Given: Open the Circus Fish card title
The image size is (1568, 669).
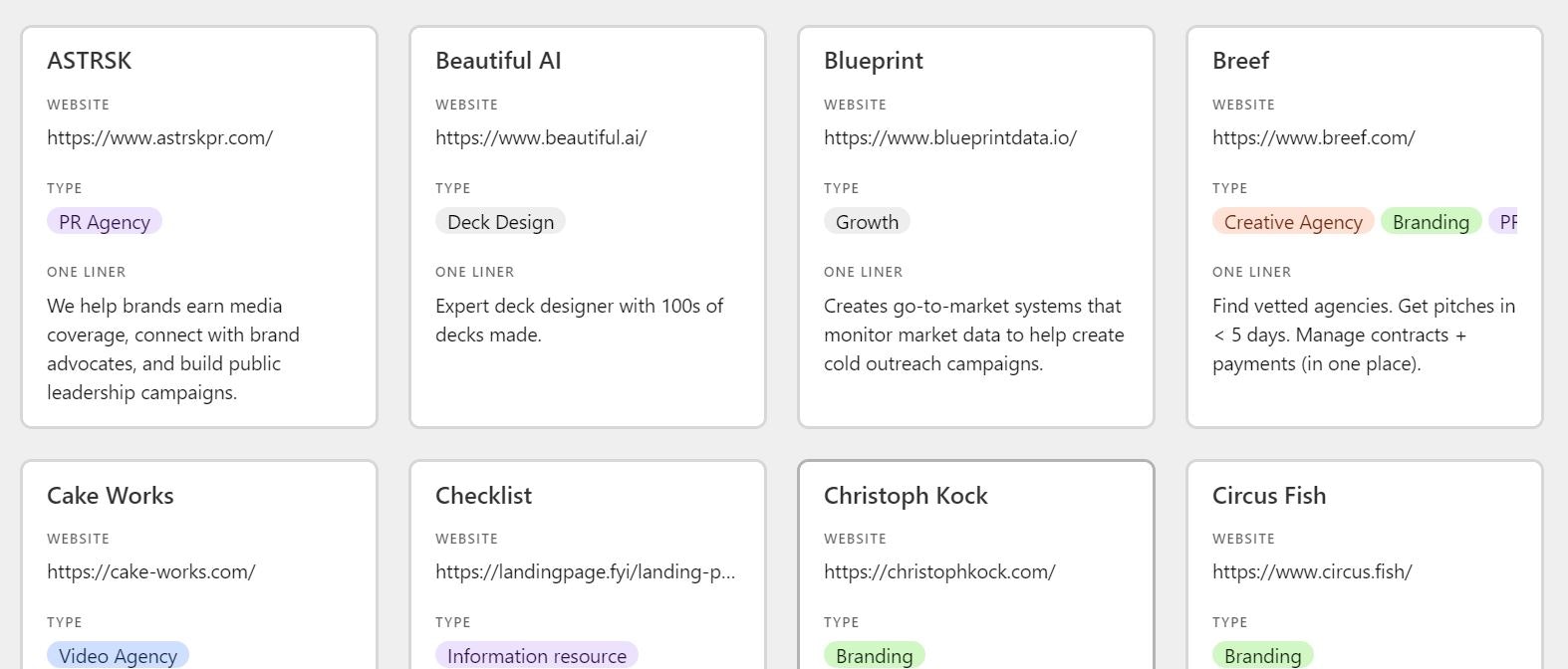Looking at the screenshot, I should click(1268, 496).
